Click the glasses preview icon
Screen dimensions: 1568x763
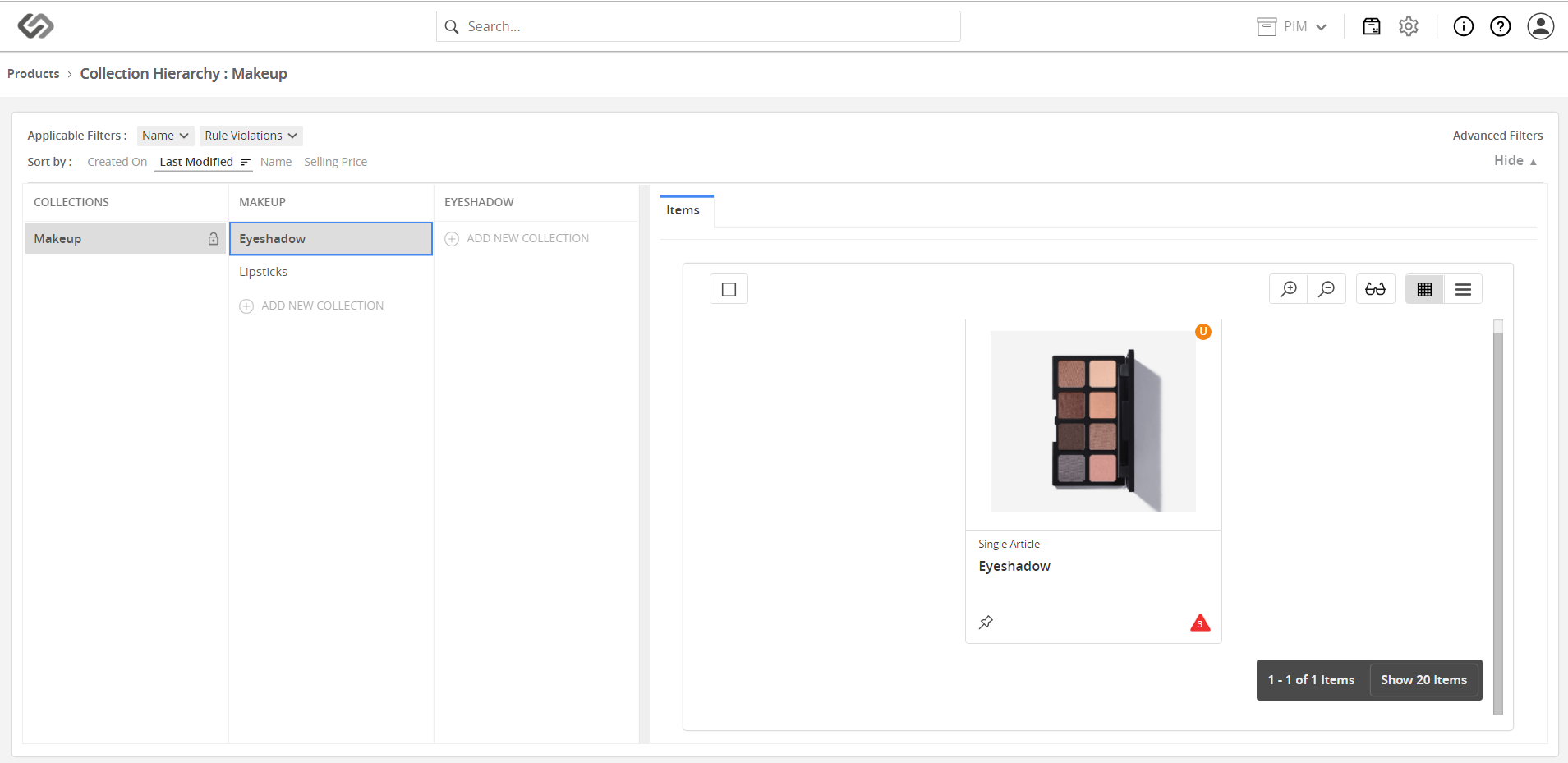pos(1375,289)
